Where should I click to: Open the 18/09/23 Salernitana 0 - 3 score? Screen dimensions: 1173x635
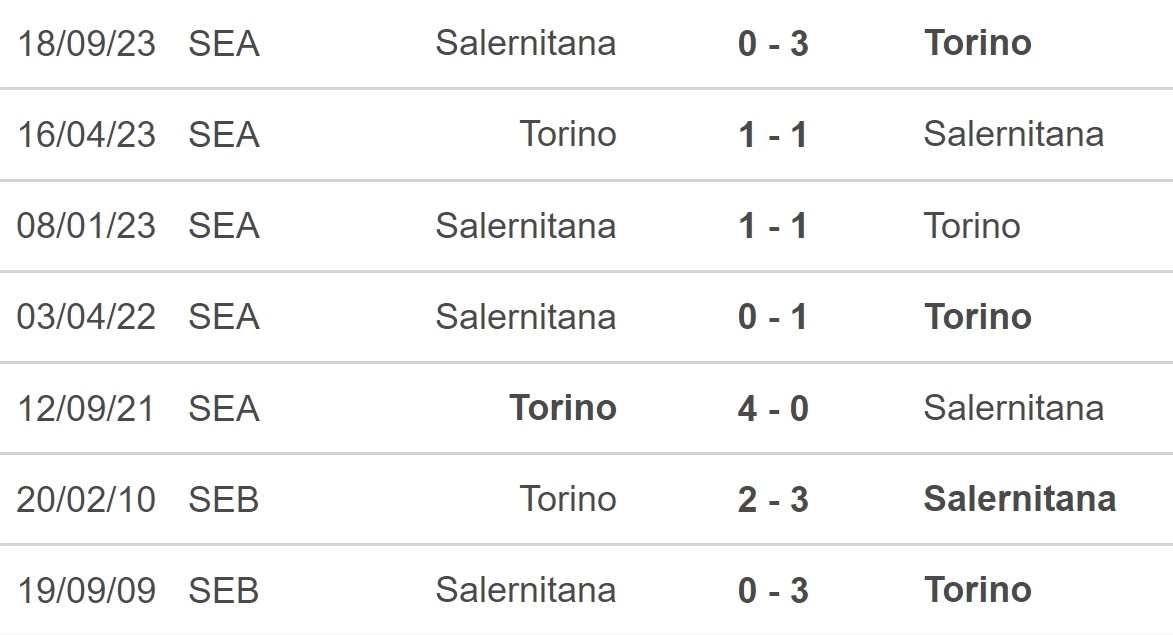[x=773, y=43]
